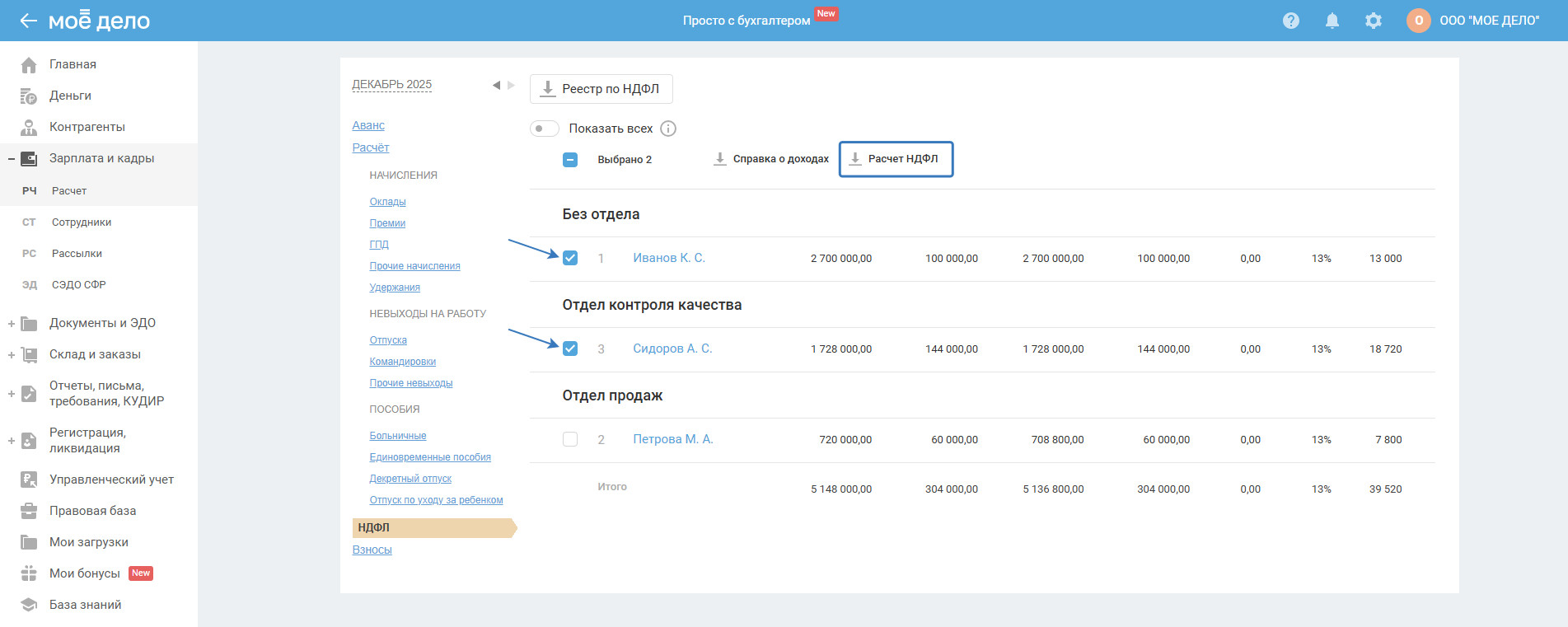Toggle the Показать всех switch
The width and height of the screenshot is (1568, 627).
(x=545, y=129)
